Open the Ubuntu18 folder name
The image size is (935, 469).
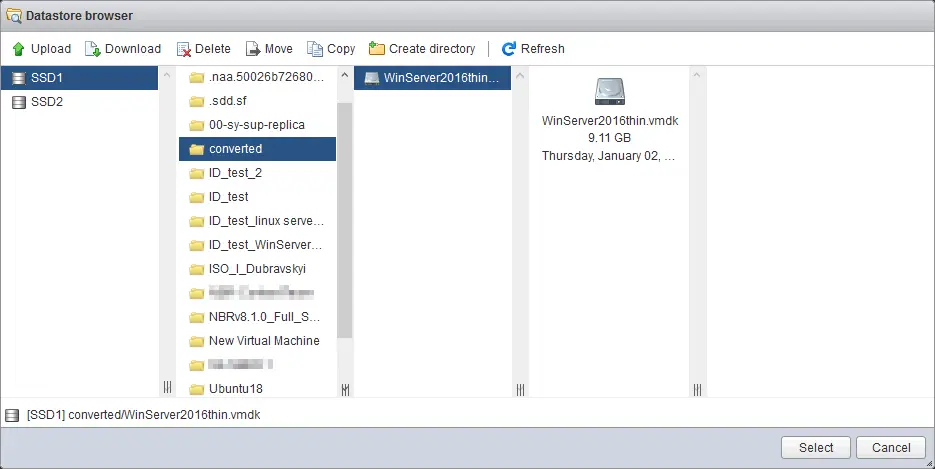click(236, 389)
